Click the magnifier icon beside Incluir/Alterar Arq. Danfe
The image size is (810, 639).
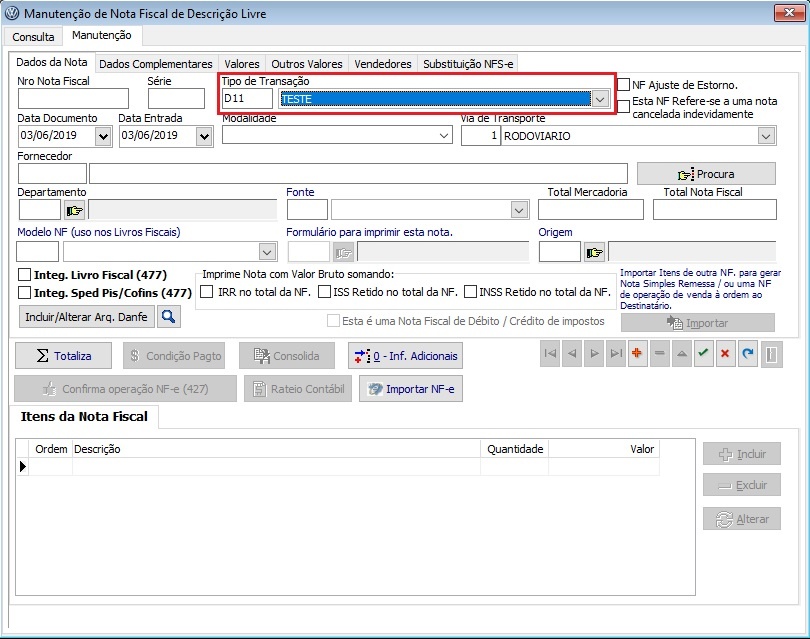pyautogui.click(x=169, y=317)
